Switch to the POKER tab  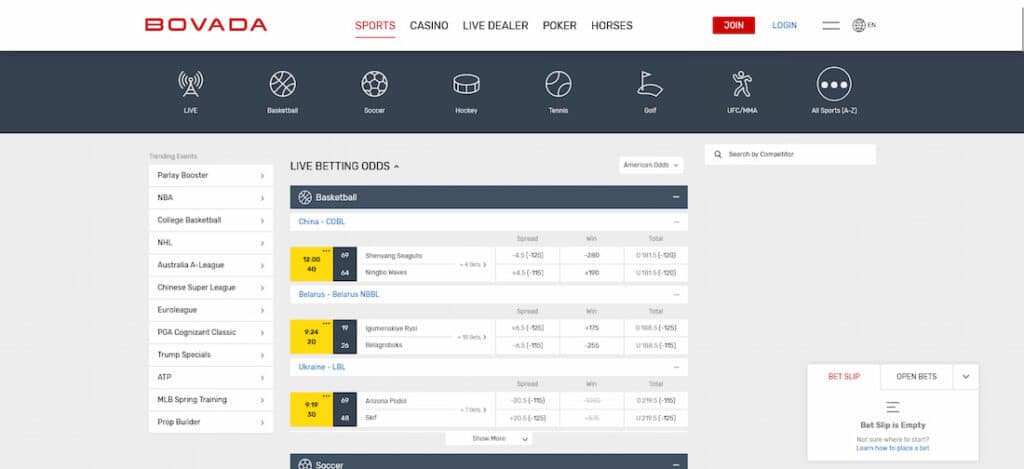point(560,25)
